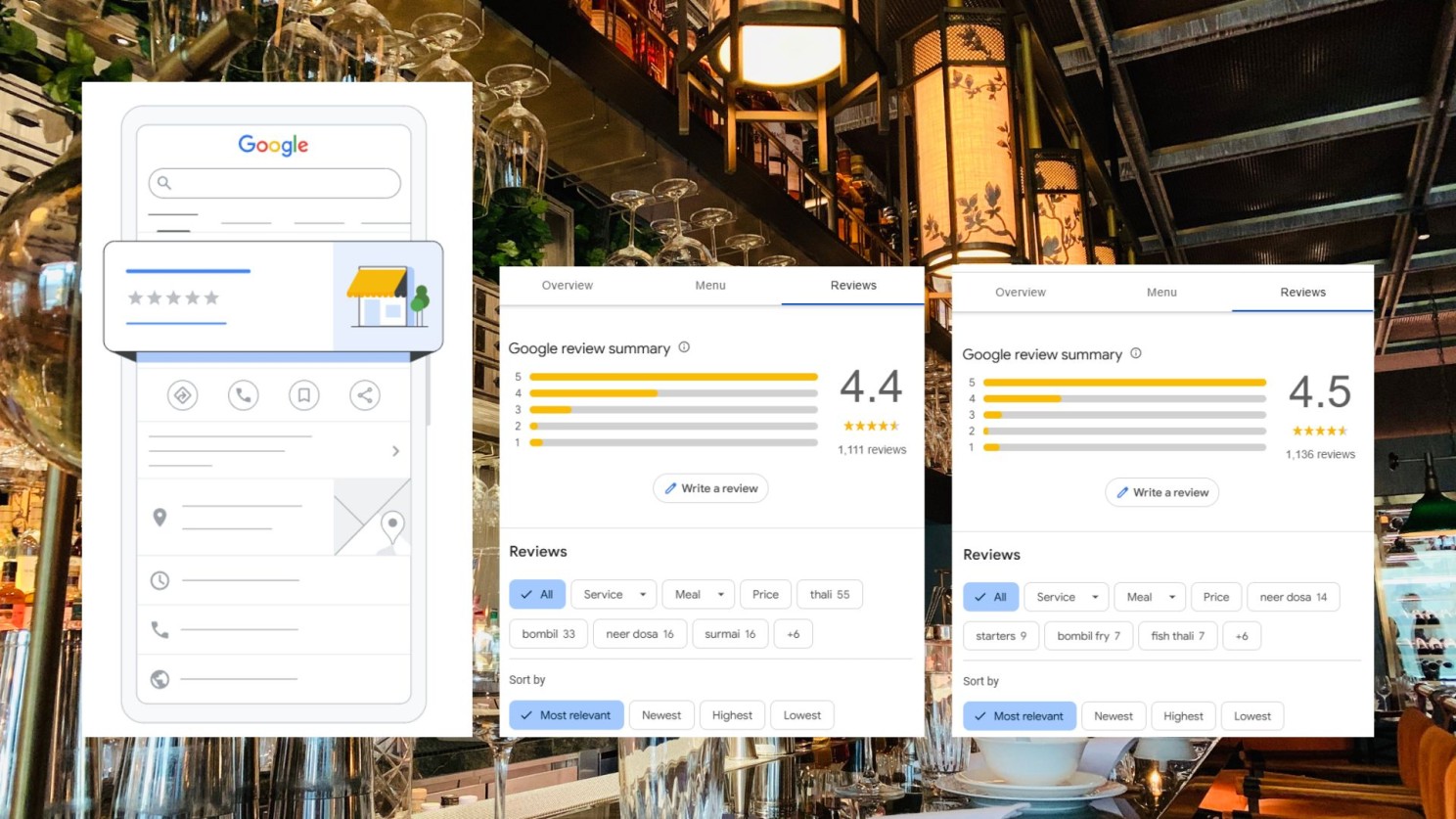Expand the Service dropdown in 4.4 panel

click(x=614, y=595)
